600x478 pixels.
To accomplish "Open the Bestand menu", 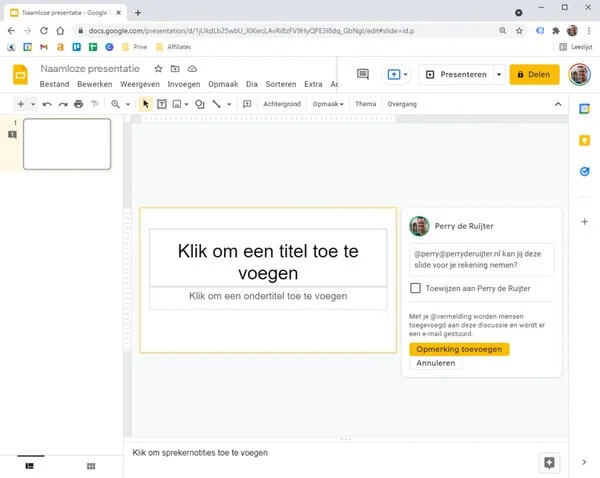I will 54,84.
